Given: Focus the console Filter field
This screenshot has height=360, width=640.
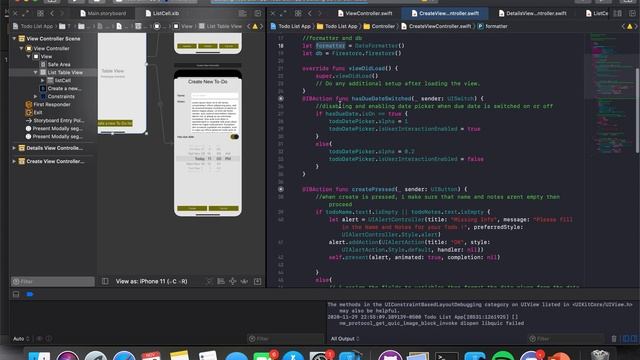Looking at the screenshot, I should pyautogui.click(x=565, y=339).
